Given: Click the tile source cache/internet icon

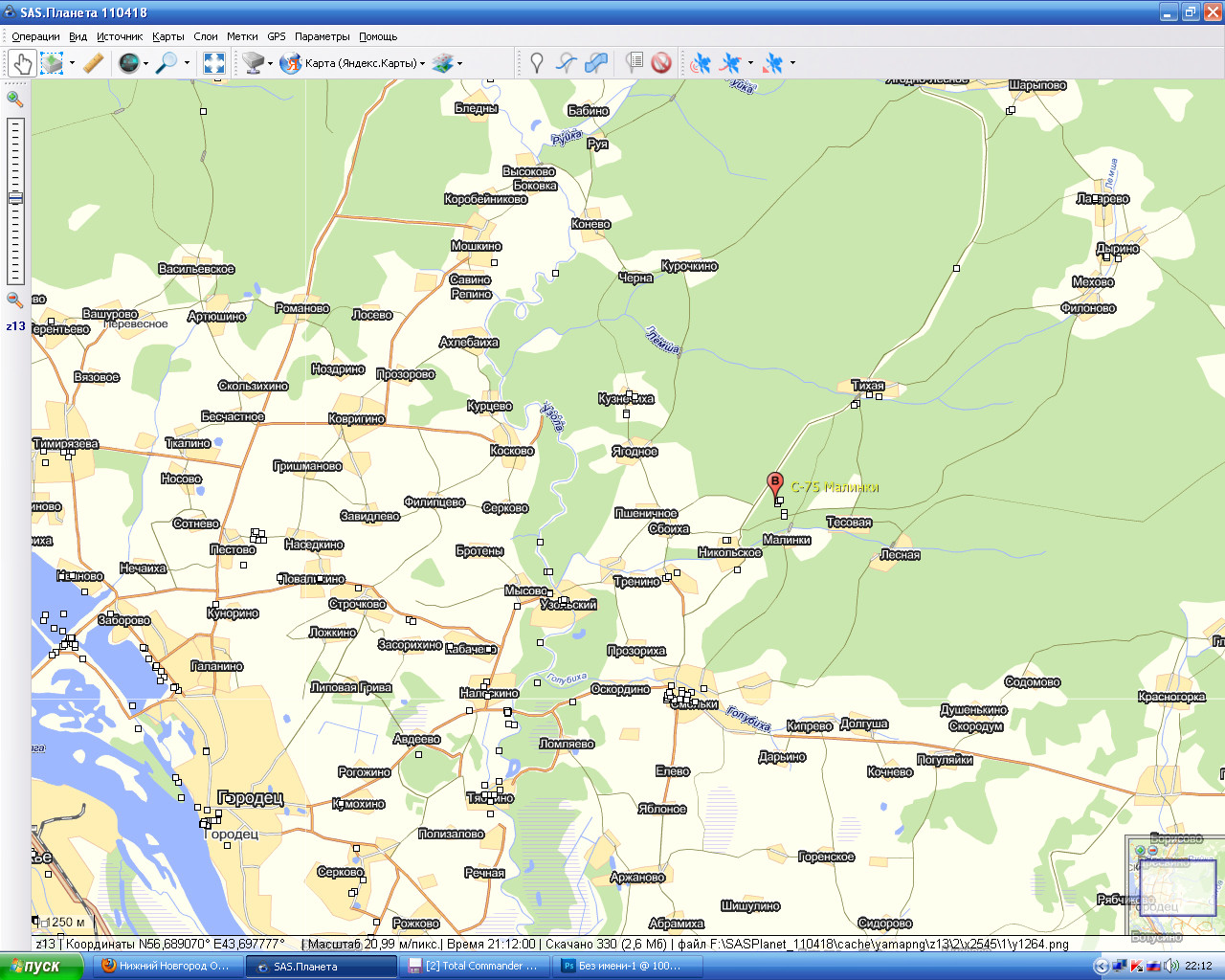Looking at the screenshot, I should click(x=253, y=63).
